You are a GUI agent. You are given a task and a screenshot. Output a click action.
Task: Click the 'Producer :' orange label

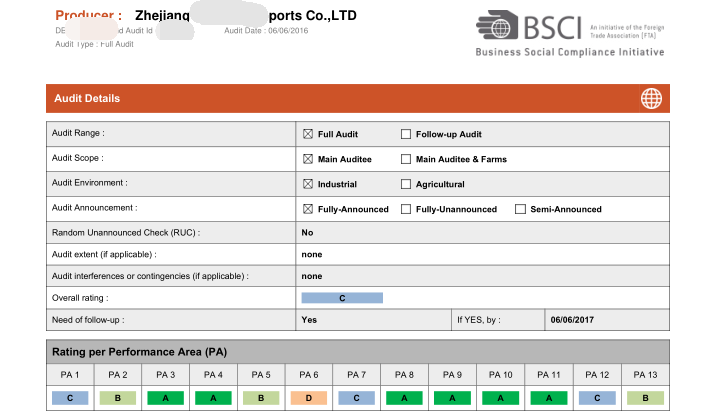click(88, 16)
